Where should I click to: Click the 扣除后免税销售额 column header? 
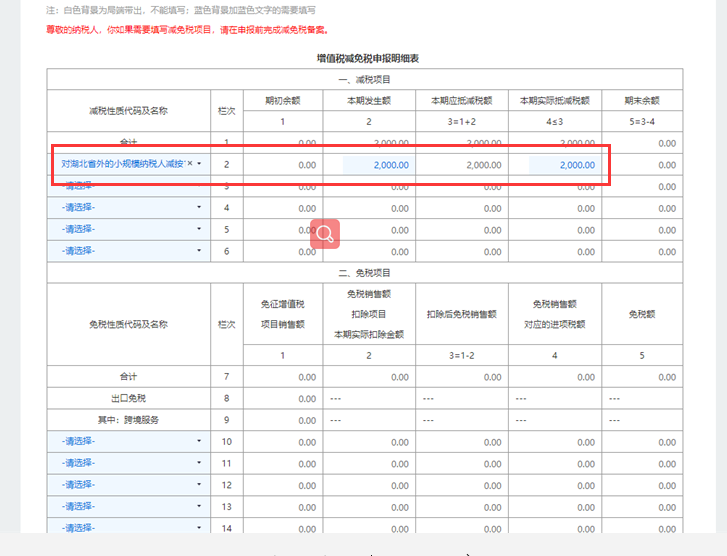(462, 314)
